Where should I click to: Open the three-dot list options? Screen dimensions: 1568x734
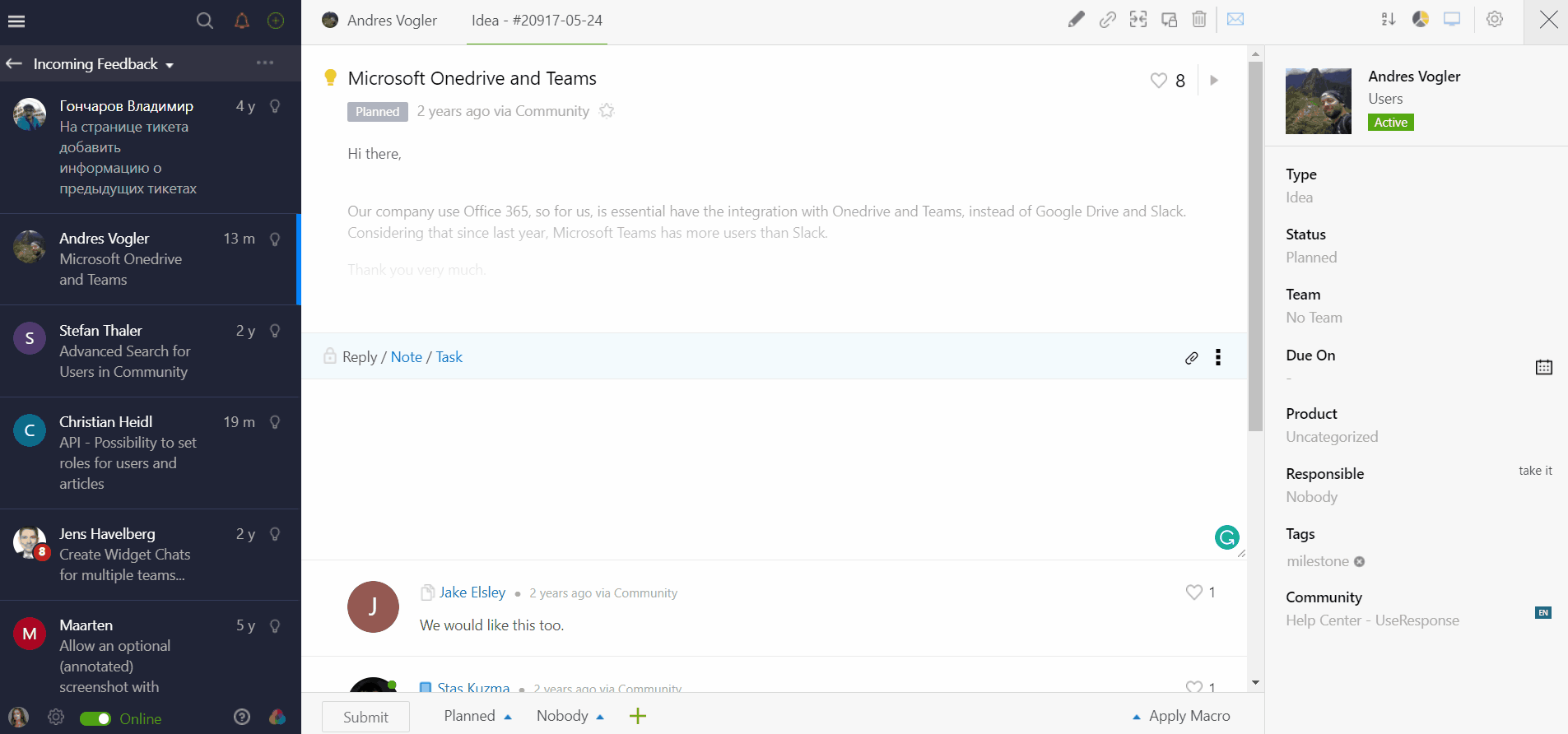coord(265,63)
